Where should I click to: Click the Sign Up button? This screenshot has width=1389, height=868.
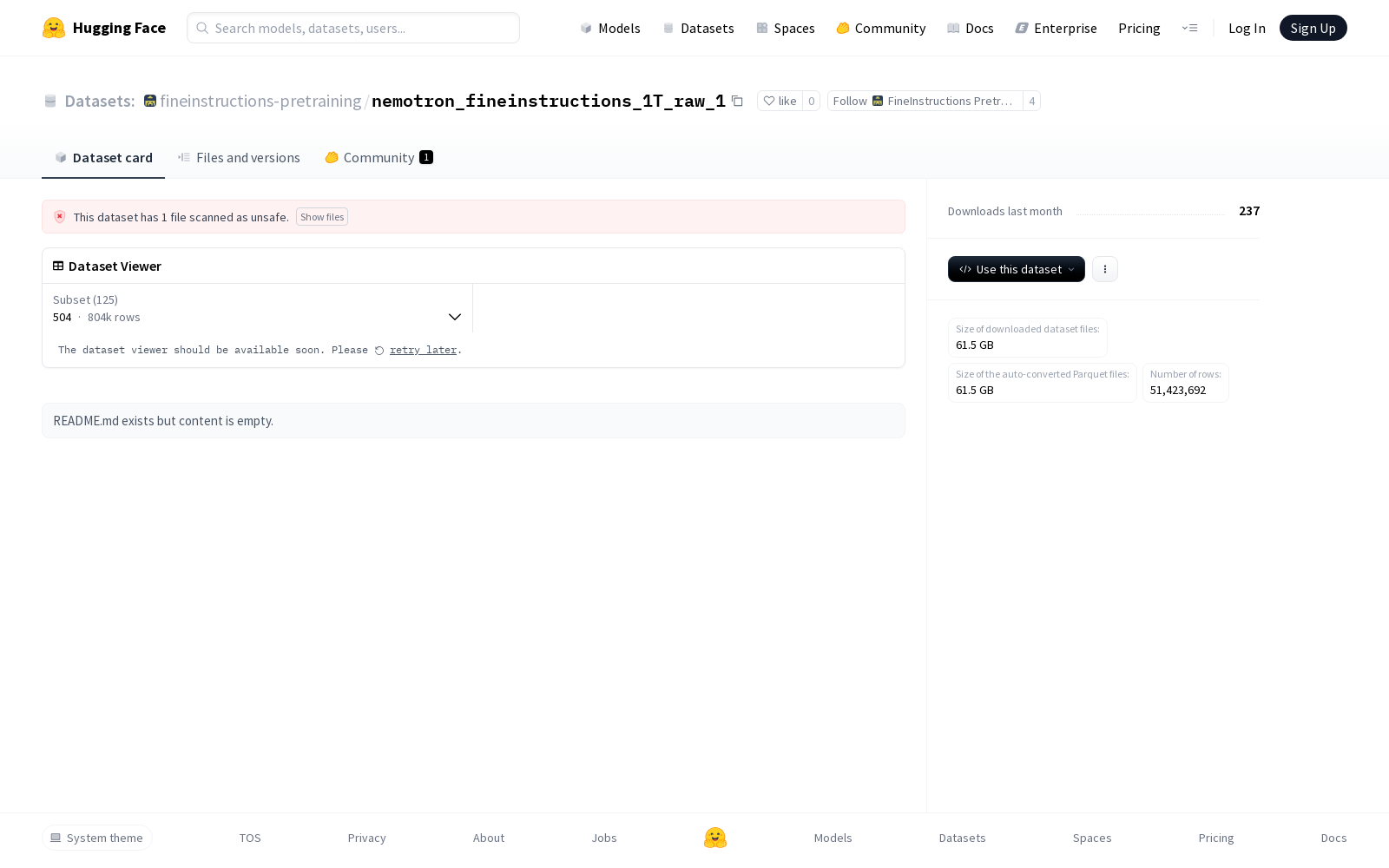click(x=1313, y=28)
